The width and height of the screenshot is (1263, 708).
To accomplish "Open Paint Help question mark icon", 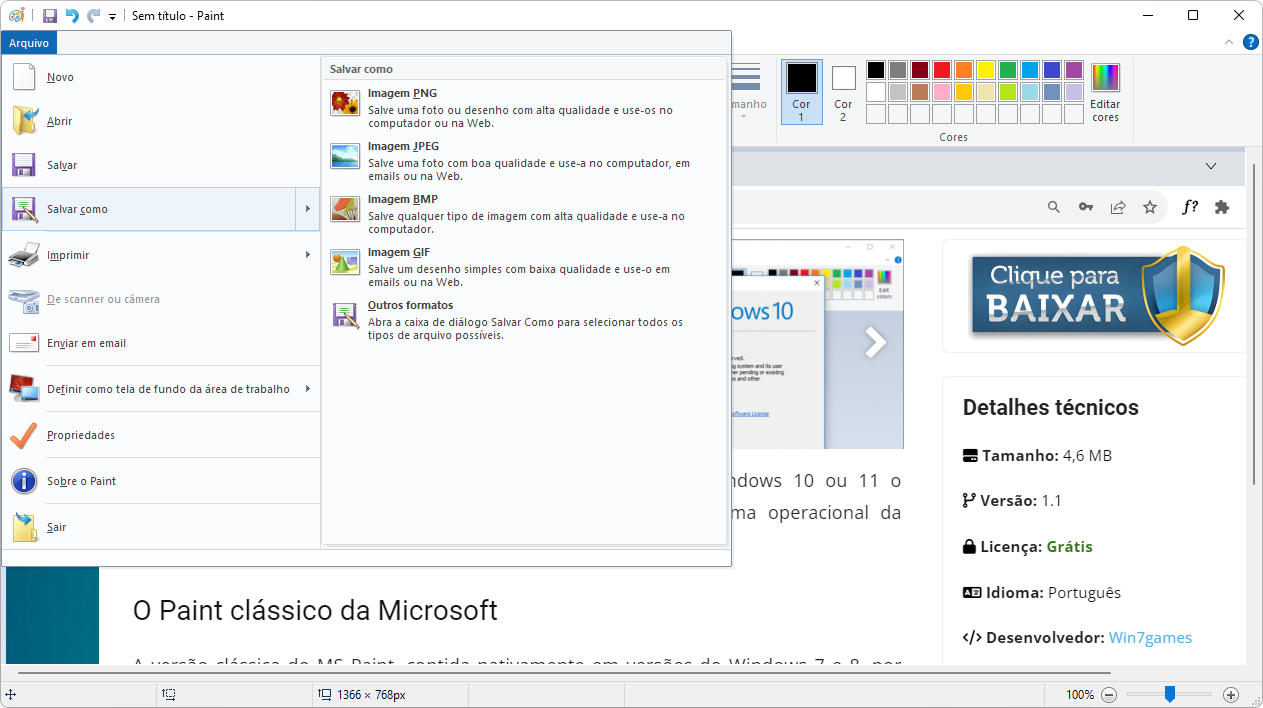I will tap(1250, 43).
